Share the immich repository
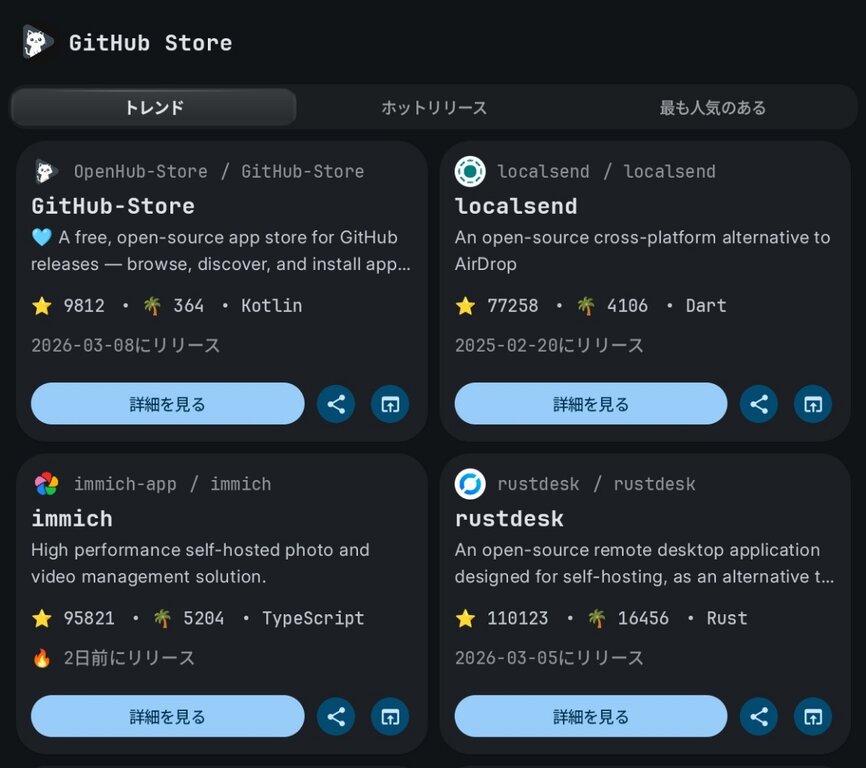The height and width of the screenshot is (768, 866). coord(336,716)
